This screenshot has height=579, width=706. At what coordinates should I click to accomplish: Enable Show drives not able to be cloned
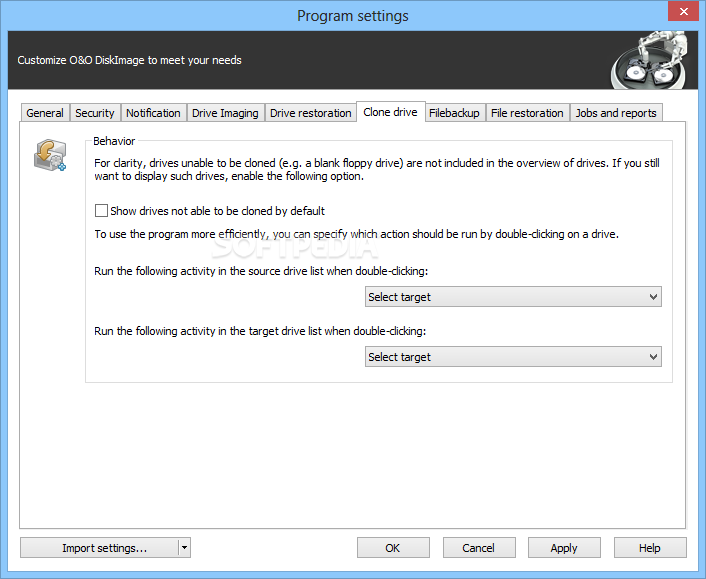(101, 211)
